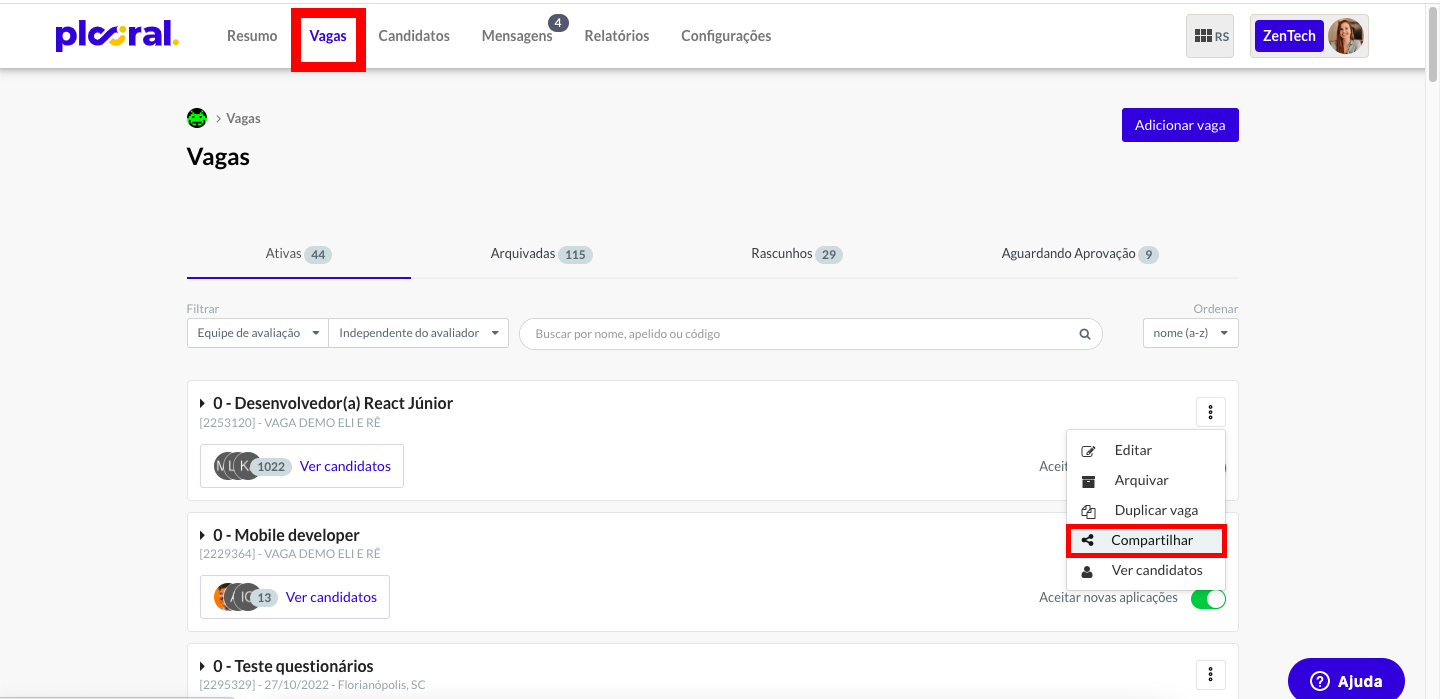Click '[2229364] - VAGA DEMO ELI E RÊ' text
The image size is (1440, 699).
[x=290, y=554]
